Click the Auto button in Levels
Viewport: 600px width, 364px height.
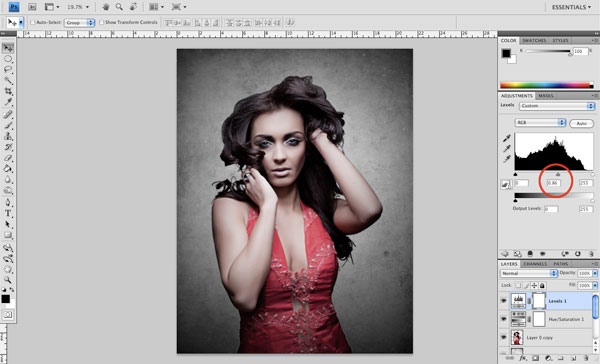[582, 123]
